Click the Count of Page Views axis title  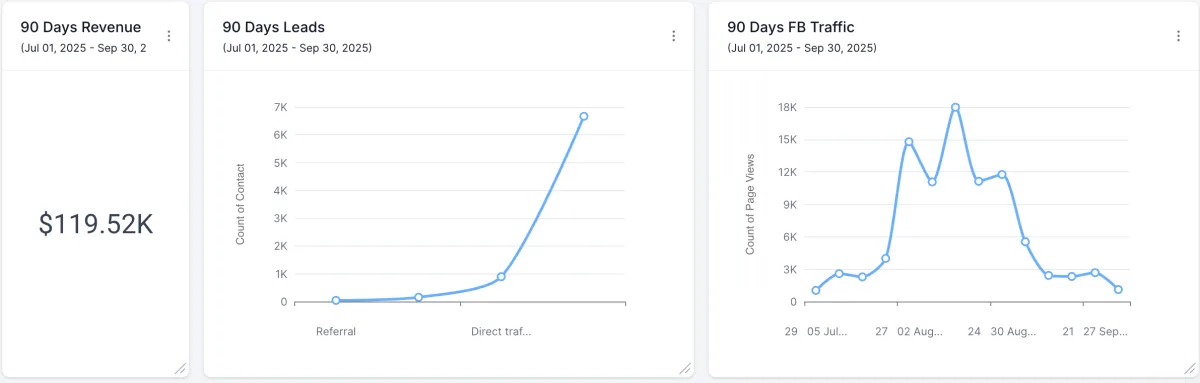(x=750, y=204)
